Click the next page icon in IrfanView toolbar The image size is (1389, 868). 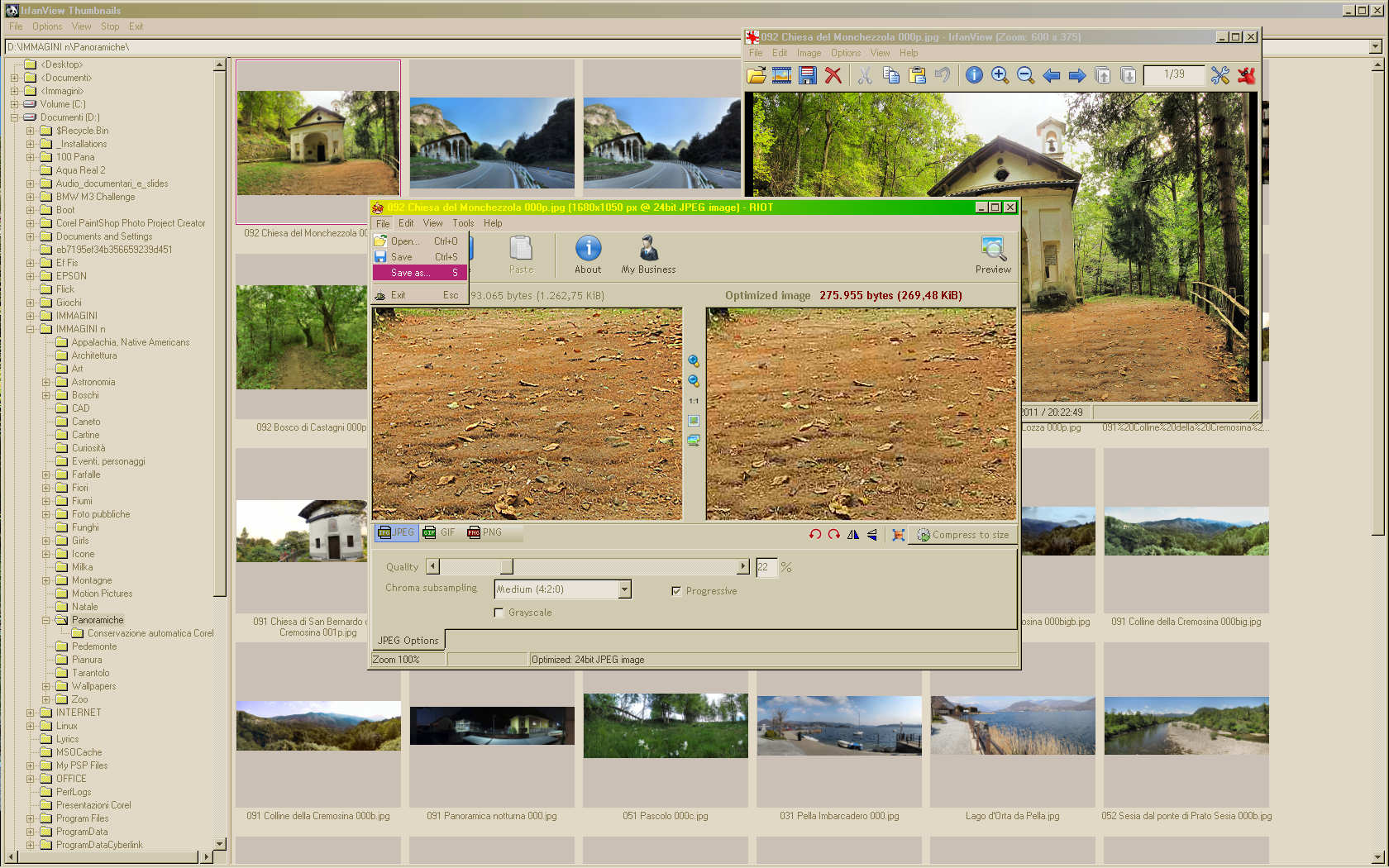tap(1128, 75)
